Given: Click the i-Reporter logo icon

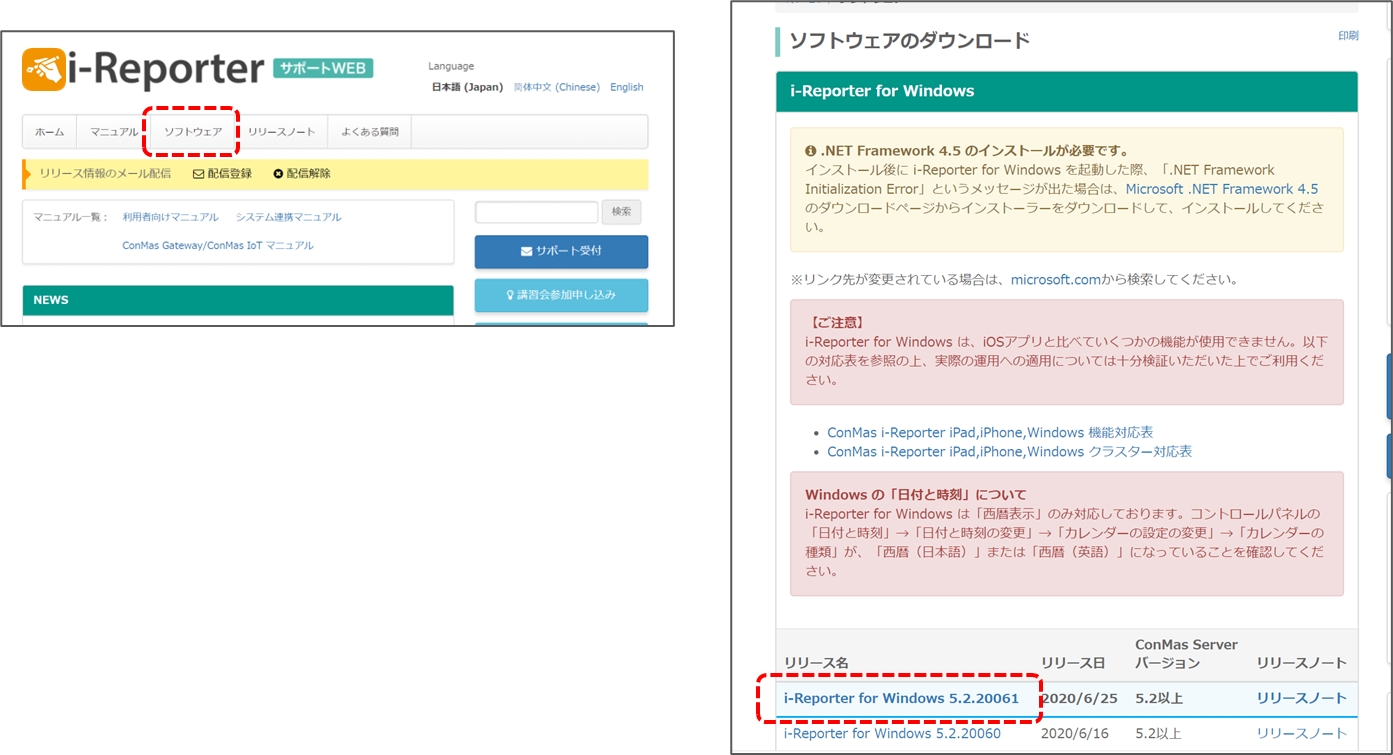Looking at the screenshot, I should pyautogui.click(x=44, y=69).
